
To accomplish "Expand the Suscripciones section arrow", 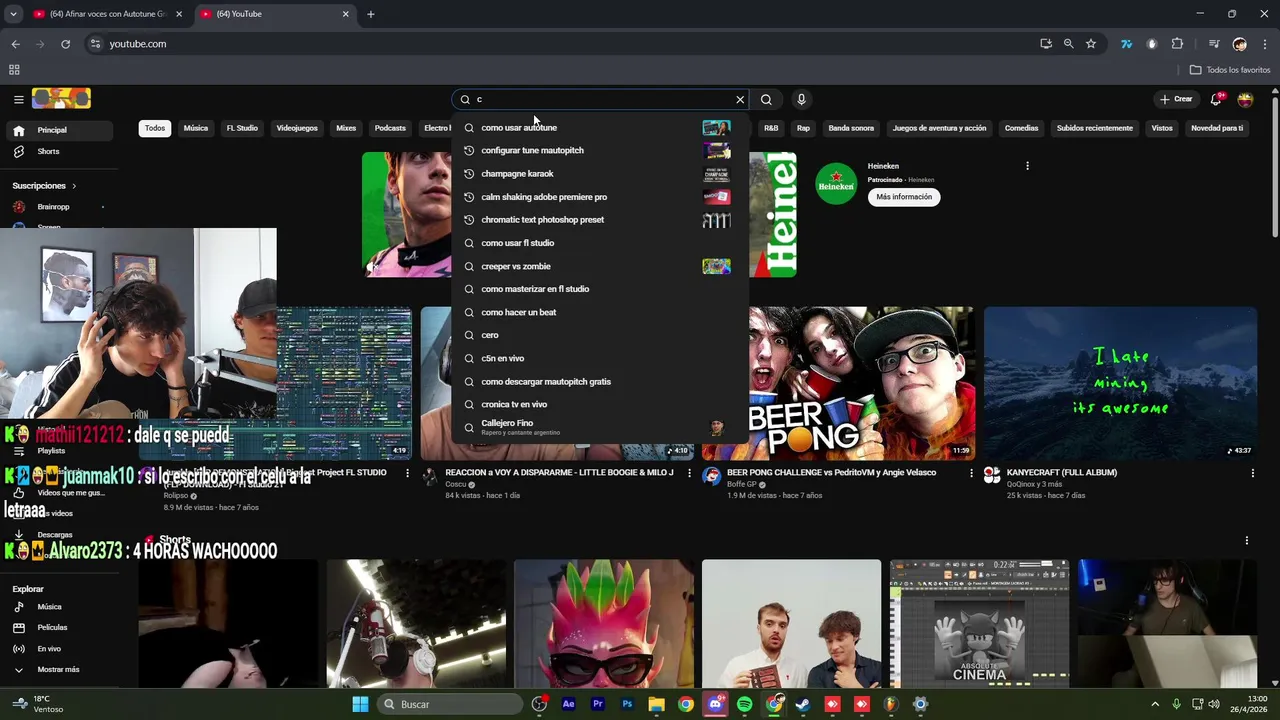I will [74, 186].
